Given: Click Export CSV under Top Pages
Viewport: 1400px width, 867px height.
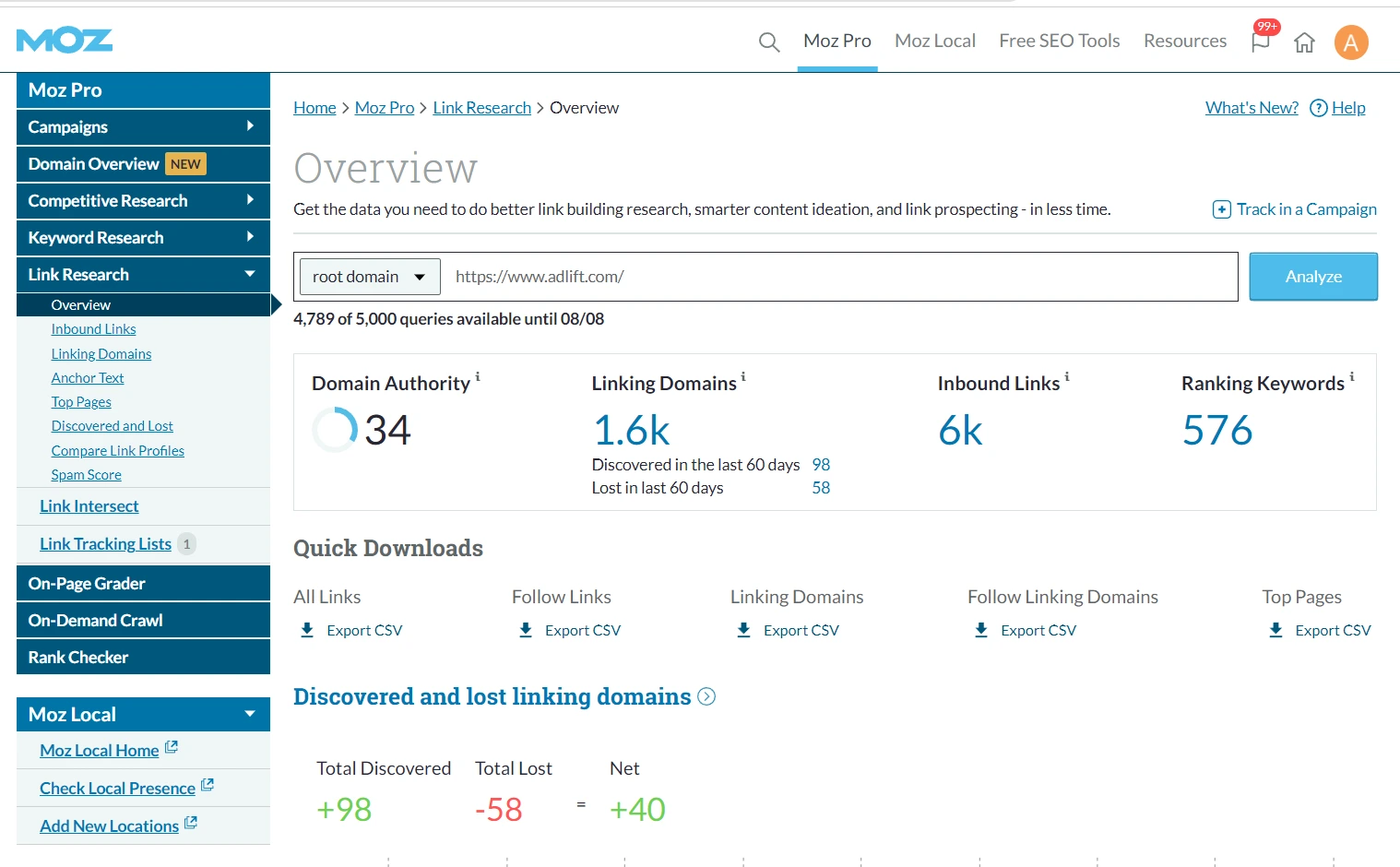Looking at the screenshot, I should click(1333, 630).
